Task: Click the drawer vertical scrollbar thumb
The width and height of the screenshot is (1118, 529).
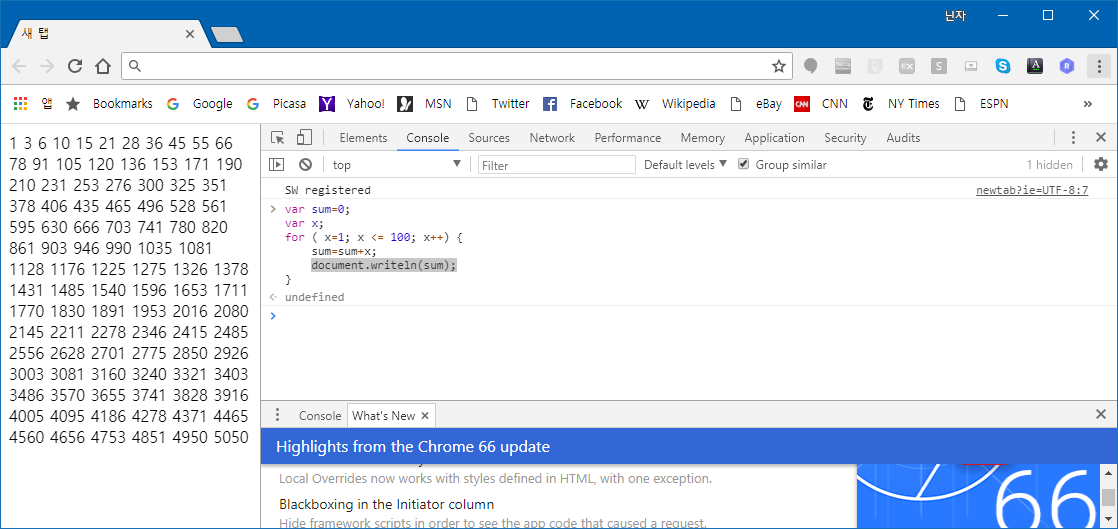Action: pos(1107,497)
